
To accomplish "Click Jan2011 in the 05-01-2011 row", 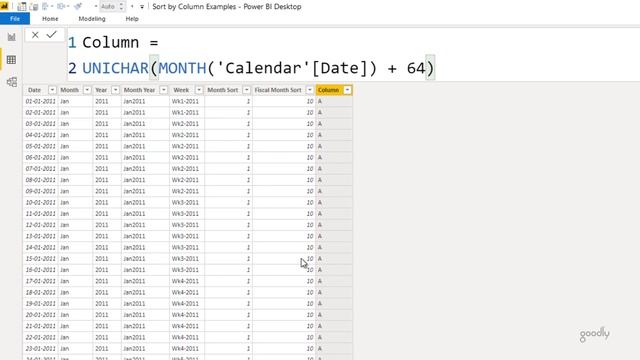I will click(134, 146).
